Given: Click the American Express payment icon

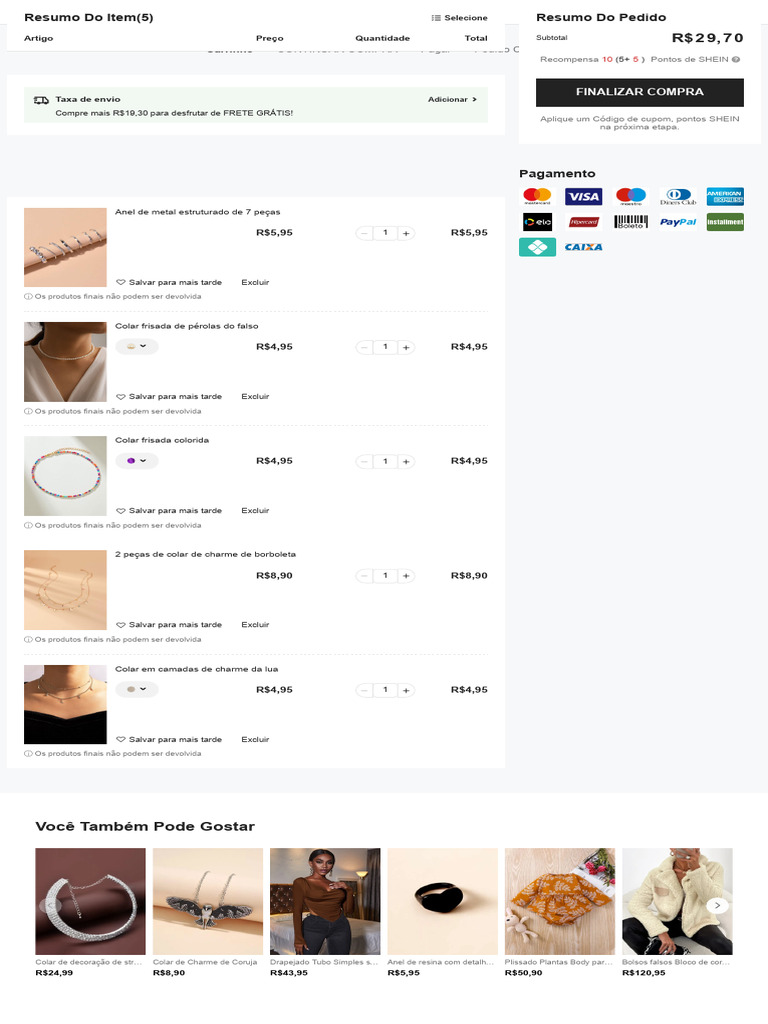Looking at the screenshot, I should [725, 197].
